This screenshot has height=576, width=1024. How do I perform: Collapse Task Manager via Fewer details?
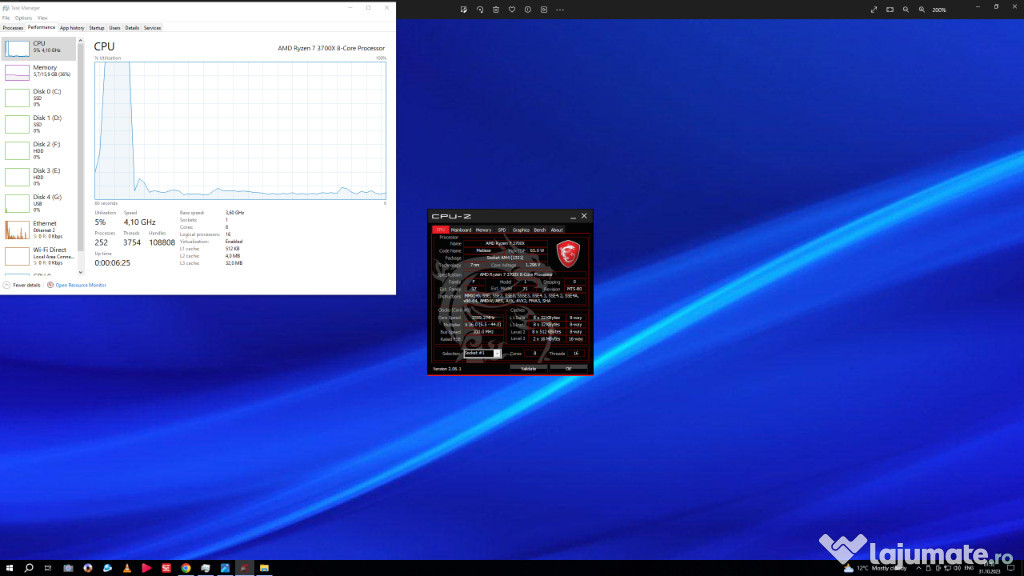[x=27, y=285]
